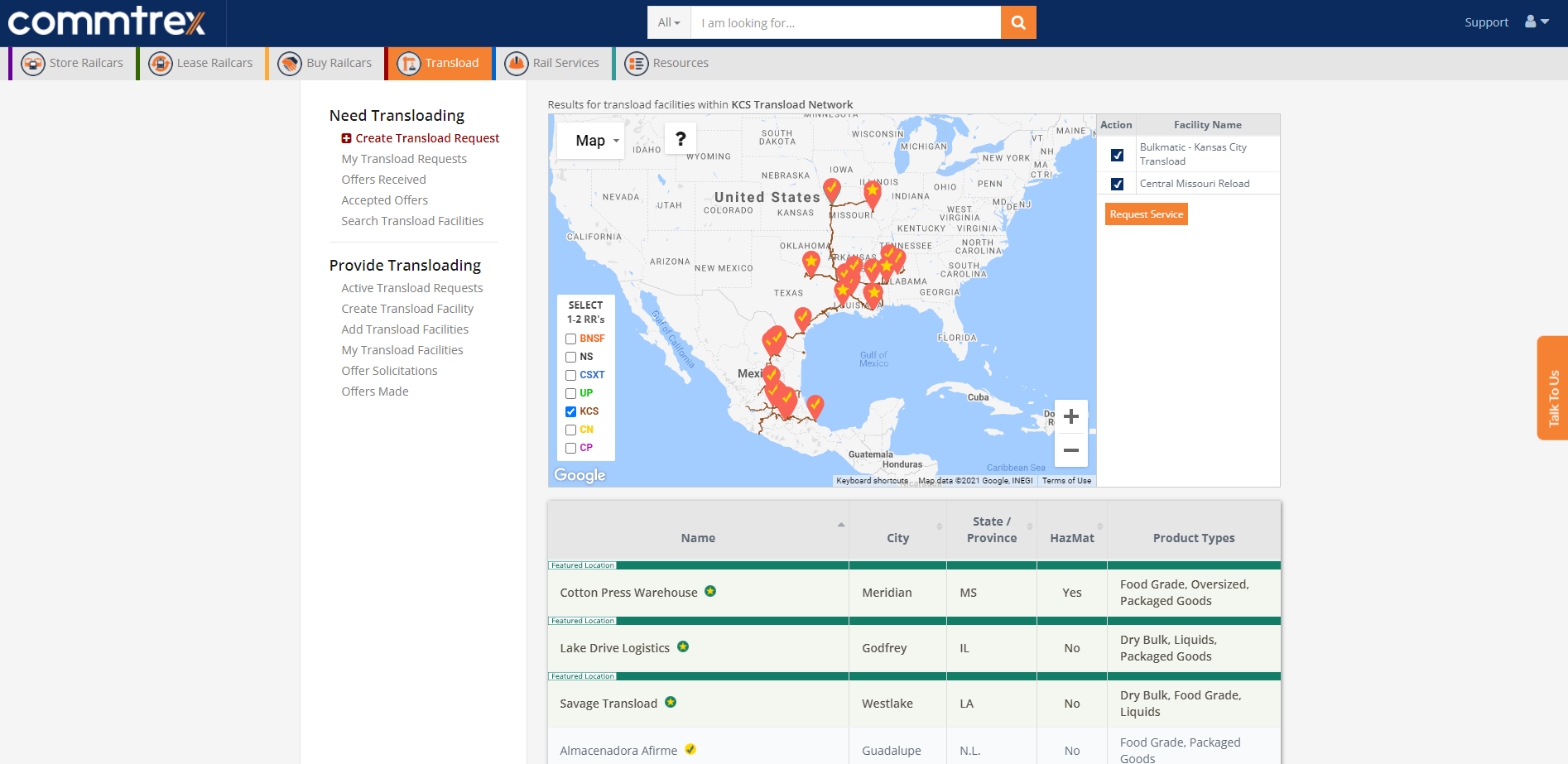This screenshot has width=1568, height=764.
Task: Click the Buy Railcars icon
Action: (291, 63)
